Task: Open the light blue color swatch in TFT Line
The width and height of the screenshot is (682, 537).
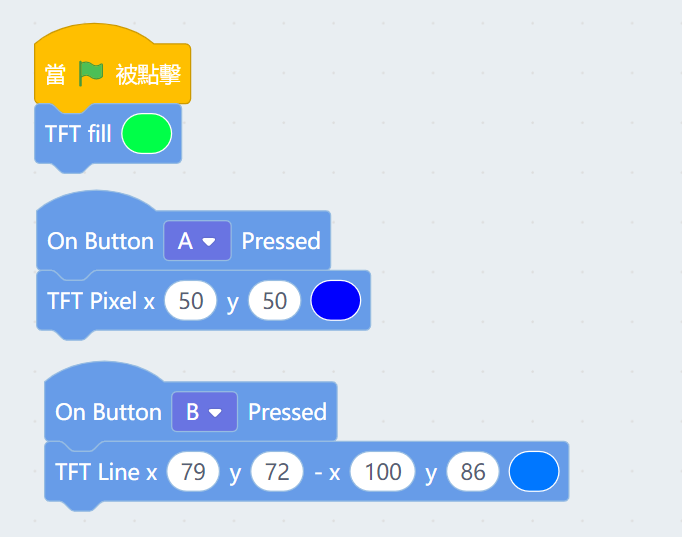Action: 534,472
